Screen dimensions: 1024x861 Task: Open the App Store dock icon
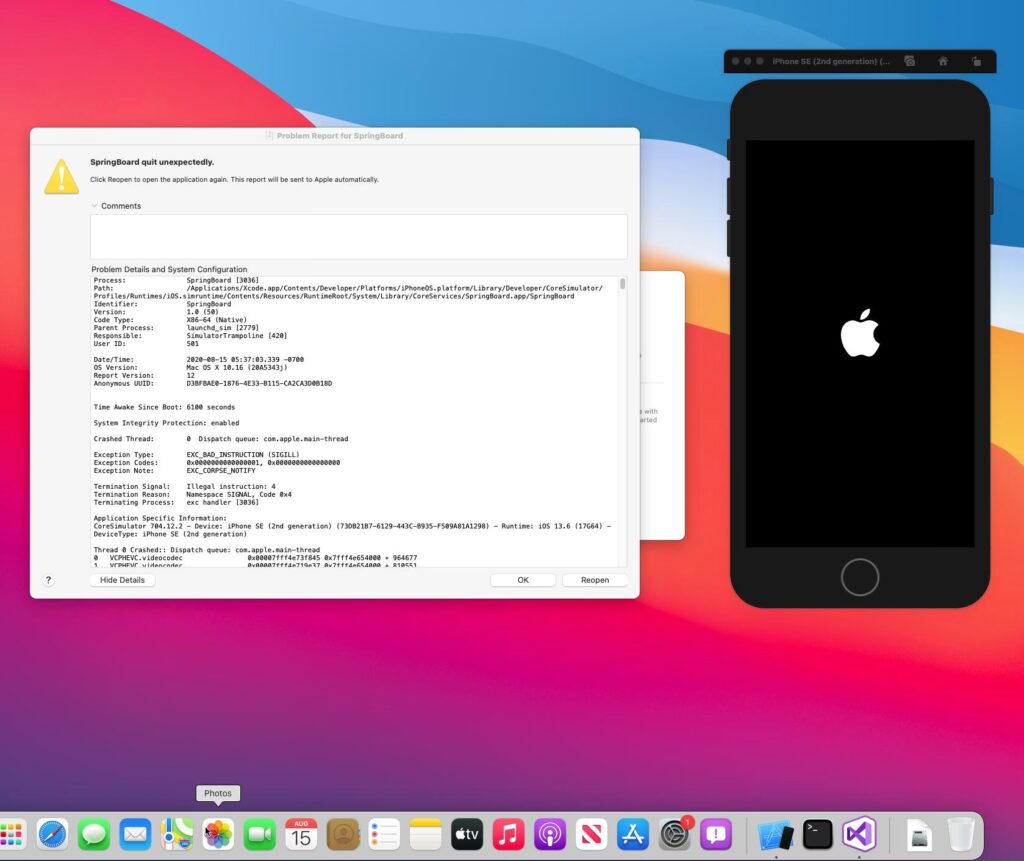click(x=634, y=834)
